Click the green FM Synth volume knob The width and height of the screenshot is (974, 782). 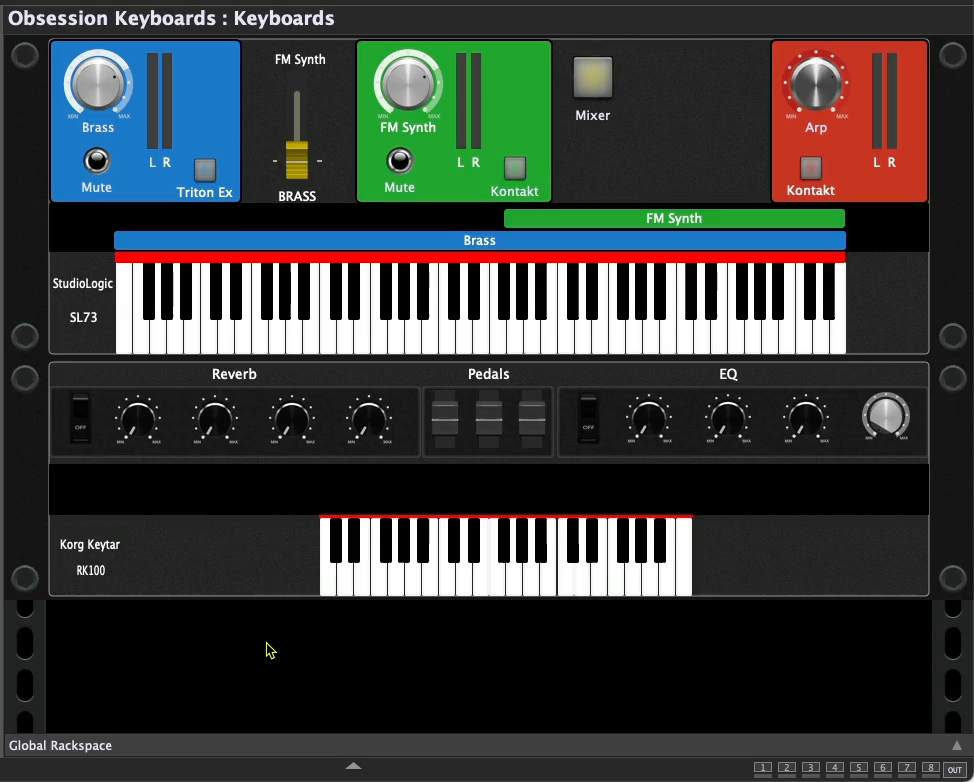click(407, 84)
